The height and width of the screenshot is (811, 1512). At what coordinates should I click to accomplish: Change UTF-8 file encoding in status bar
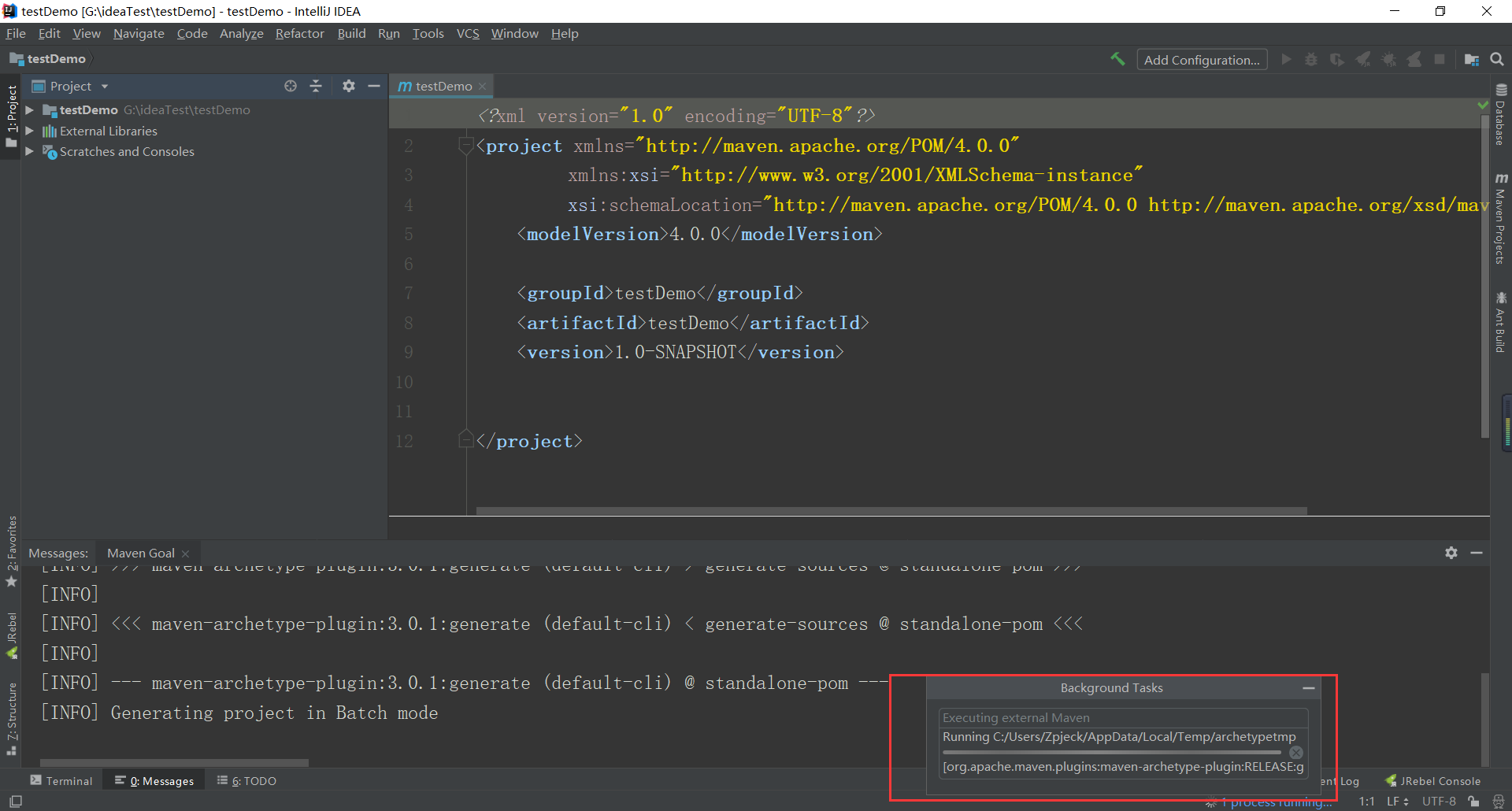click(x=1439, y=802)
